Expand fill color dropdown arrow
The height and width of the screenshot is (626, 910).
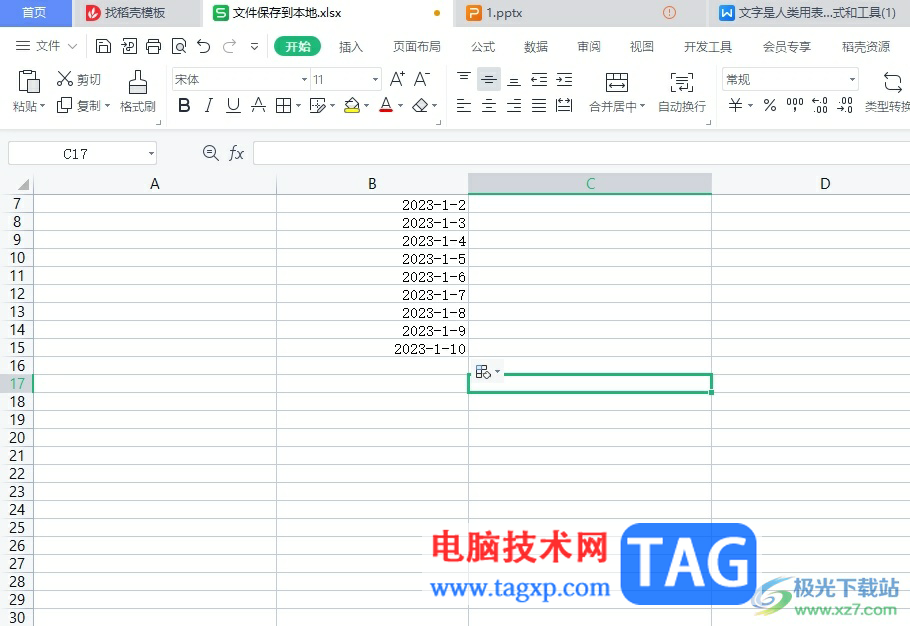click(x=366, y=106)
